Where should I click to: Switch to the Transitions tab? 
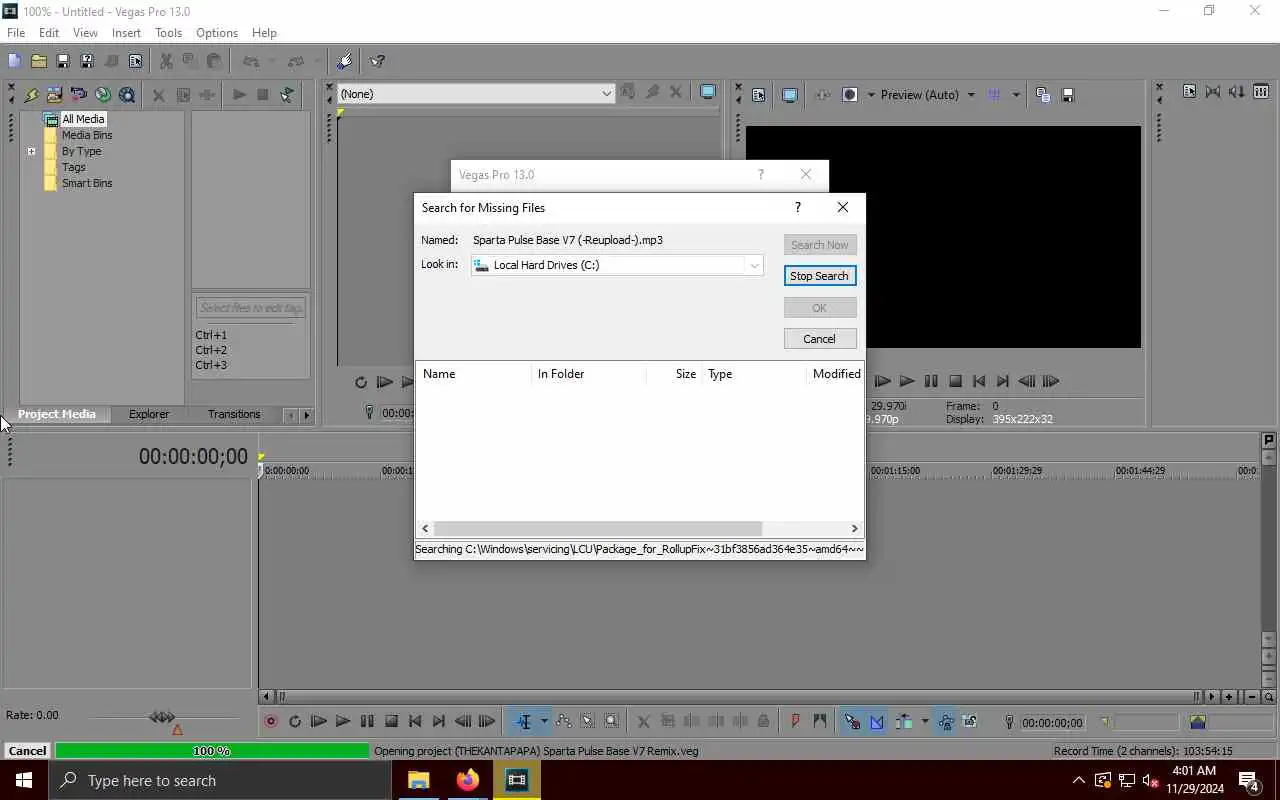[x=234, y=414]
